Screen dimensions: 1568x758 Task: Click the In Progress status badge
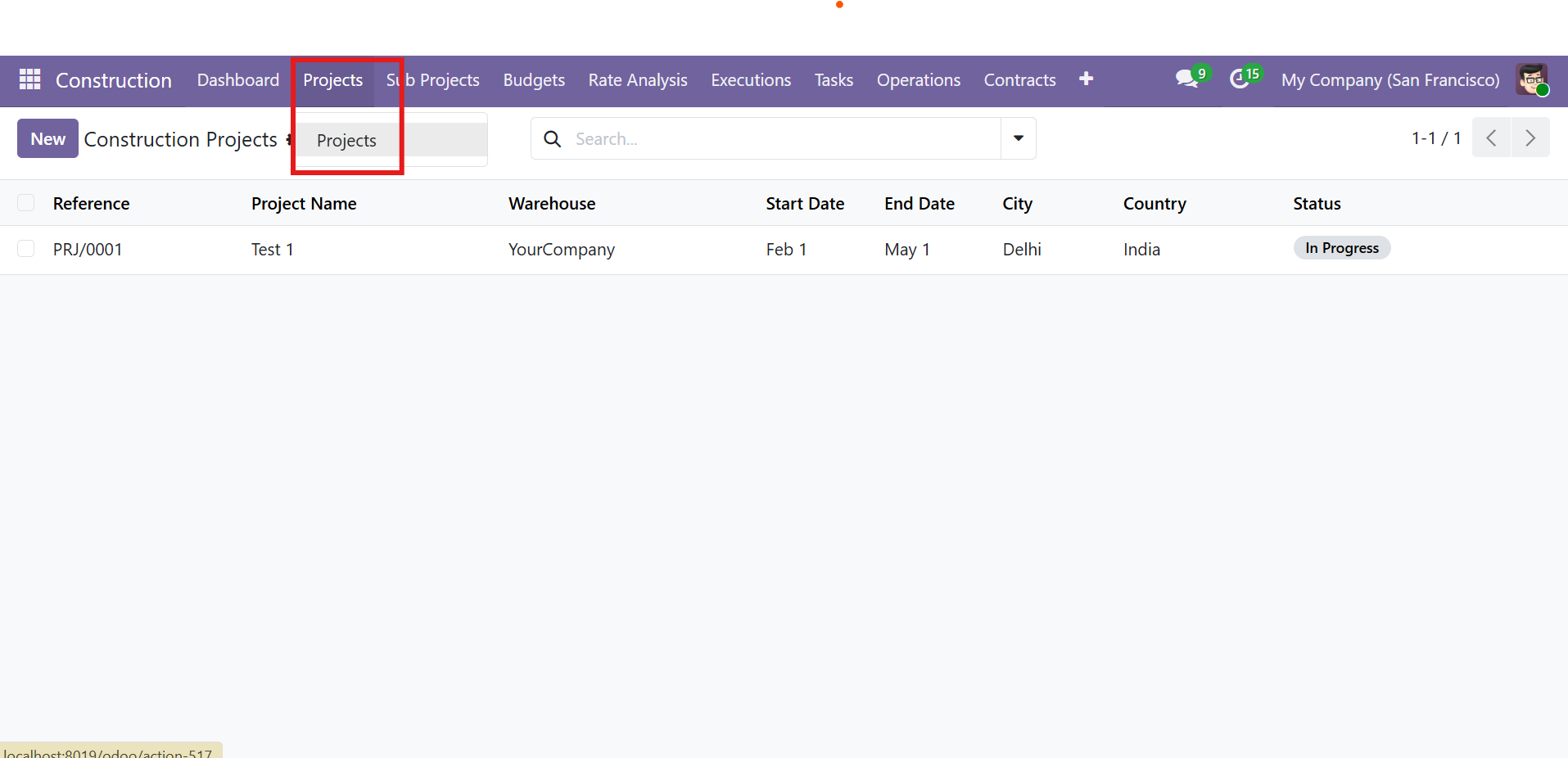[x=1341, y=247]
